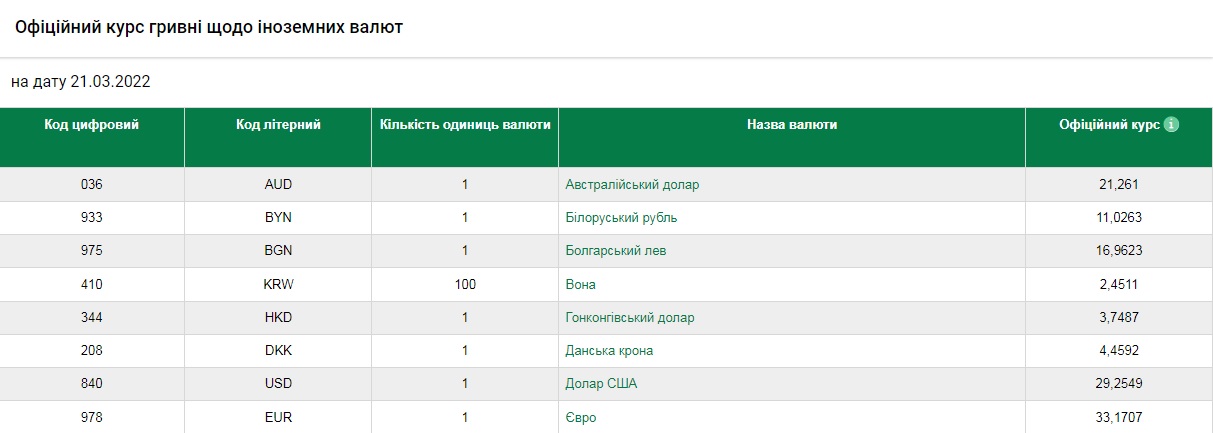
Task: Click the 33,1707 rate for EUR
Action: point(1118,417)
